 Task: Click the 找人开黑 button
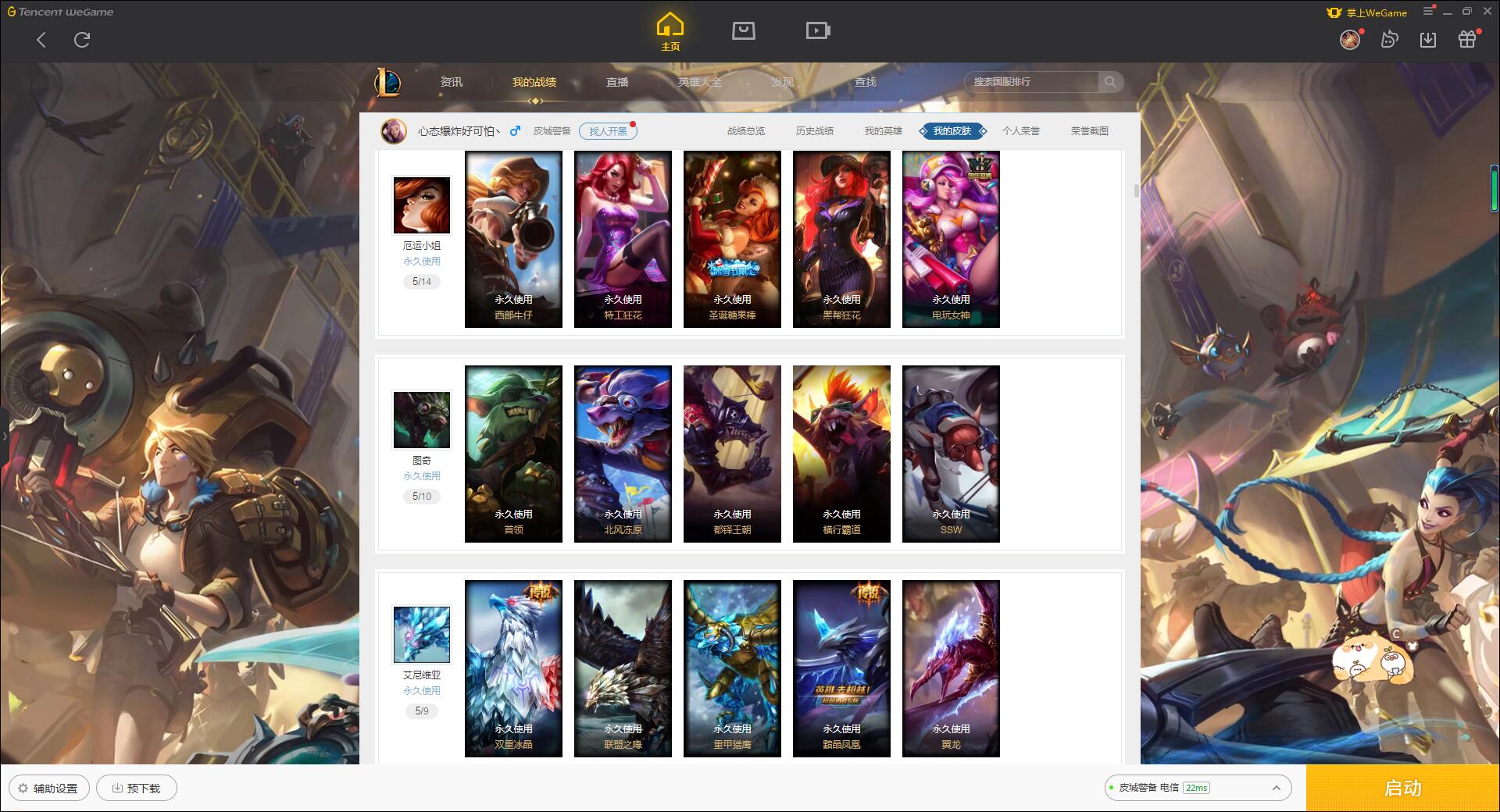(608, 131)
